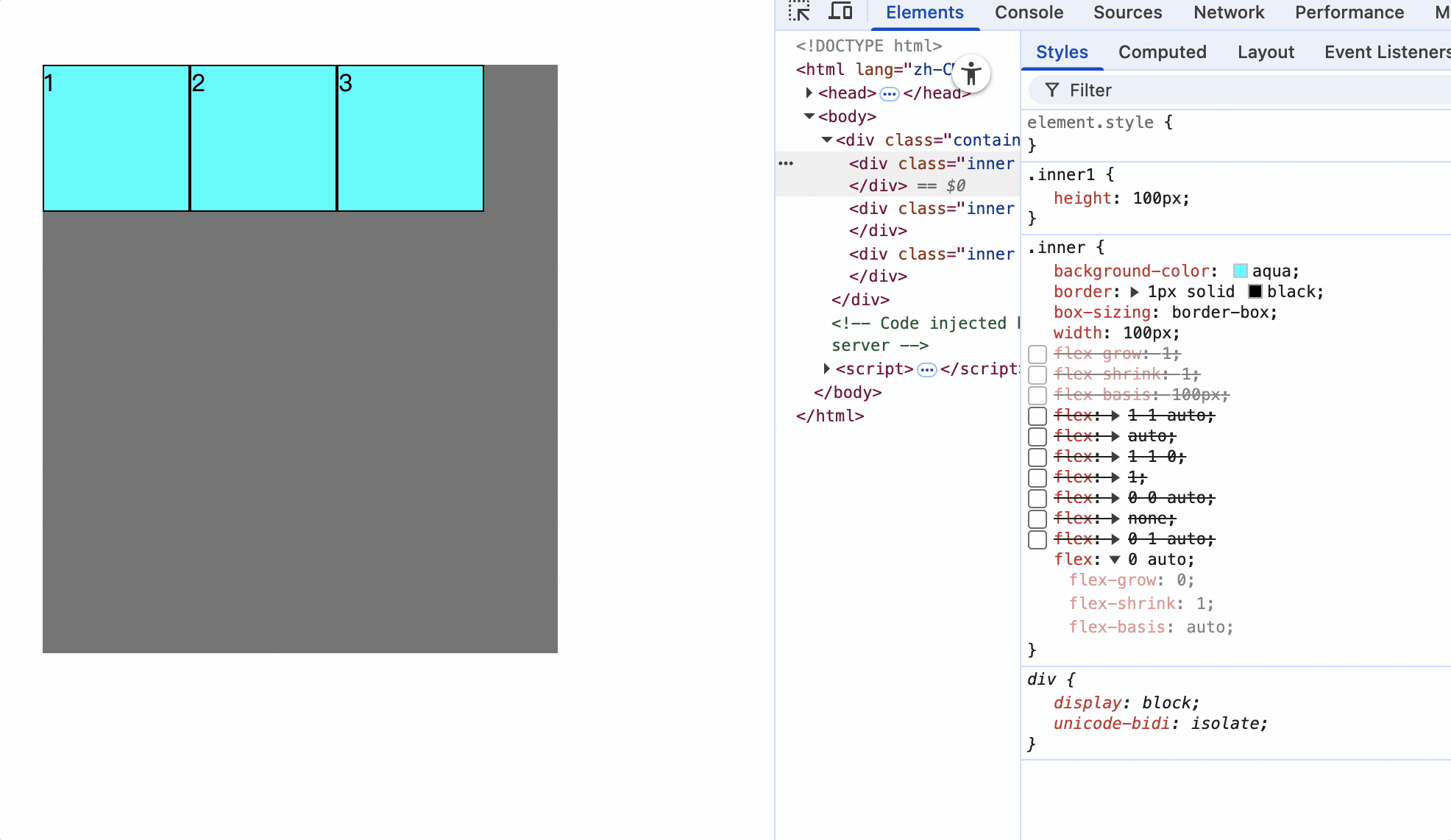Toggle the device toolbar icon
Viewport: 1451px width, 840px height.
[840, 12]
